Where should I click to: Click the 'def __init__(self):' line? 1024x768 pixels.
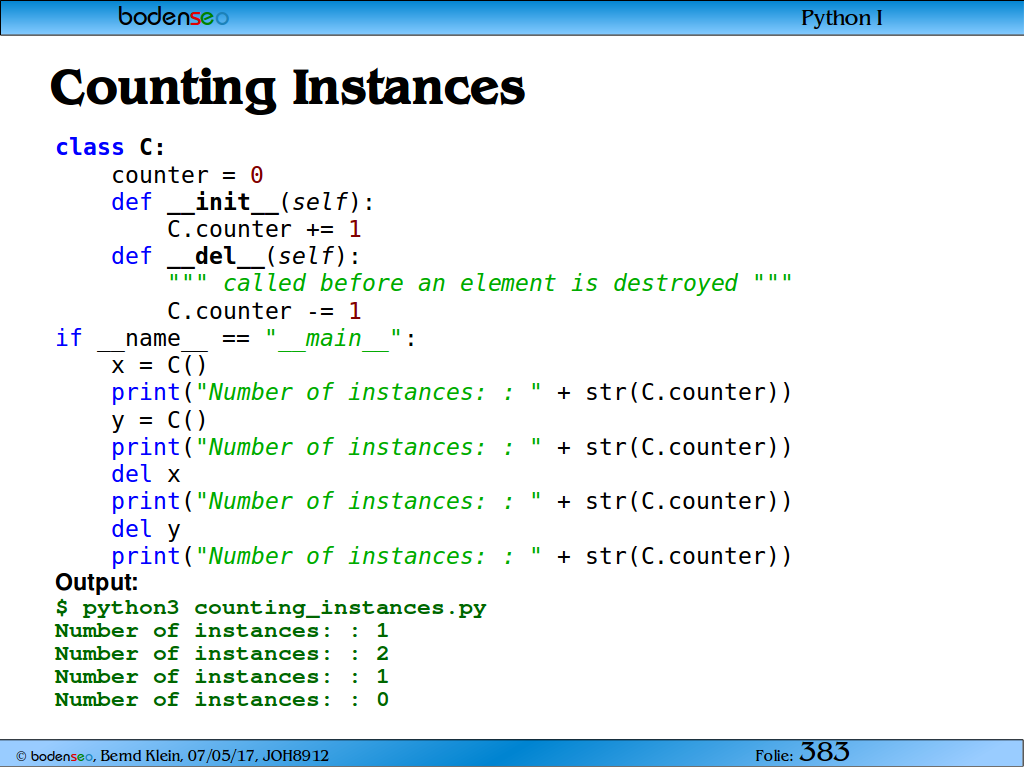tap(243, 202)
